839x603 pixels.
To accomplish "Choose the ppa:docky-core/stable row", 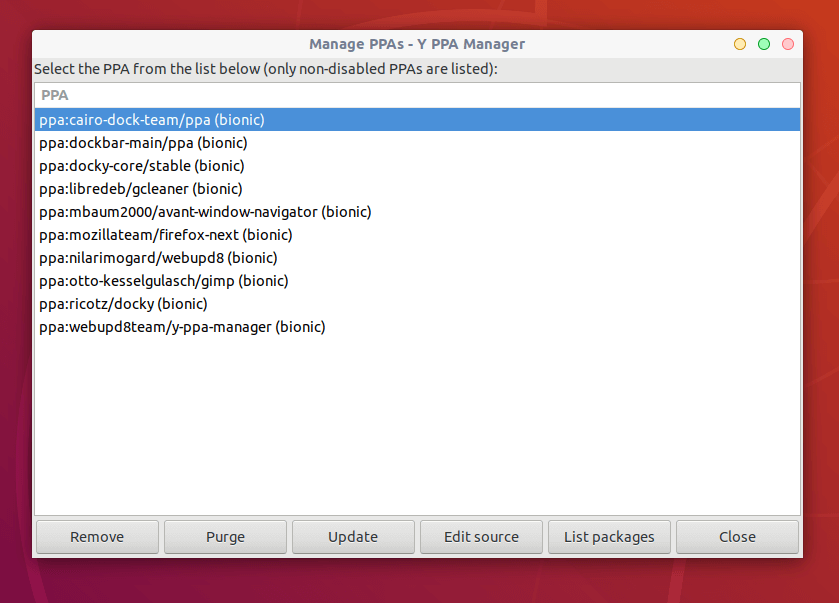I will pos(142,166).
